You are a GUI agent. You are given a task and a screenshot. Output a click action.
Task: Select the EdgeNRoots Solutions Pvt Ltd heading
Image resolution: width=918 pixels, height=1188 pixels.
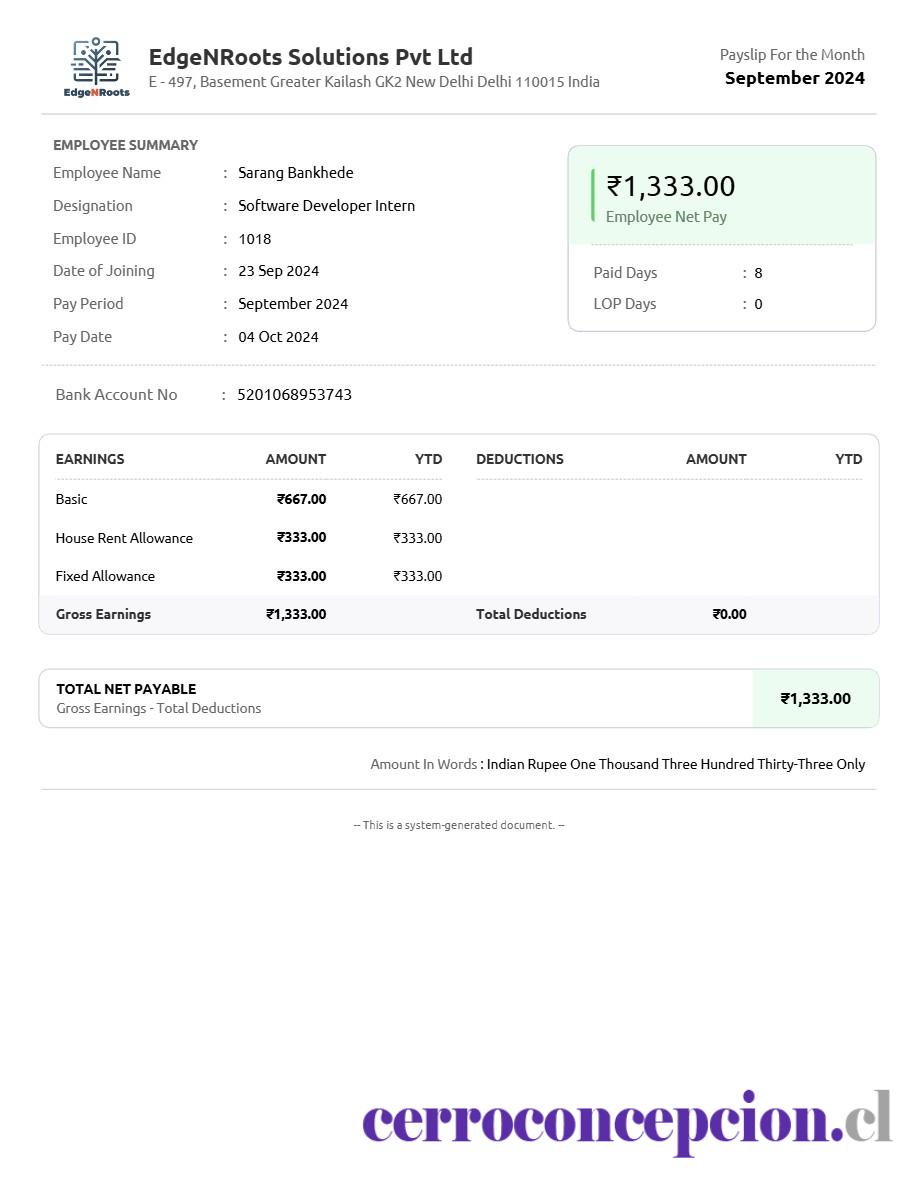coord(311,57)
